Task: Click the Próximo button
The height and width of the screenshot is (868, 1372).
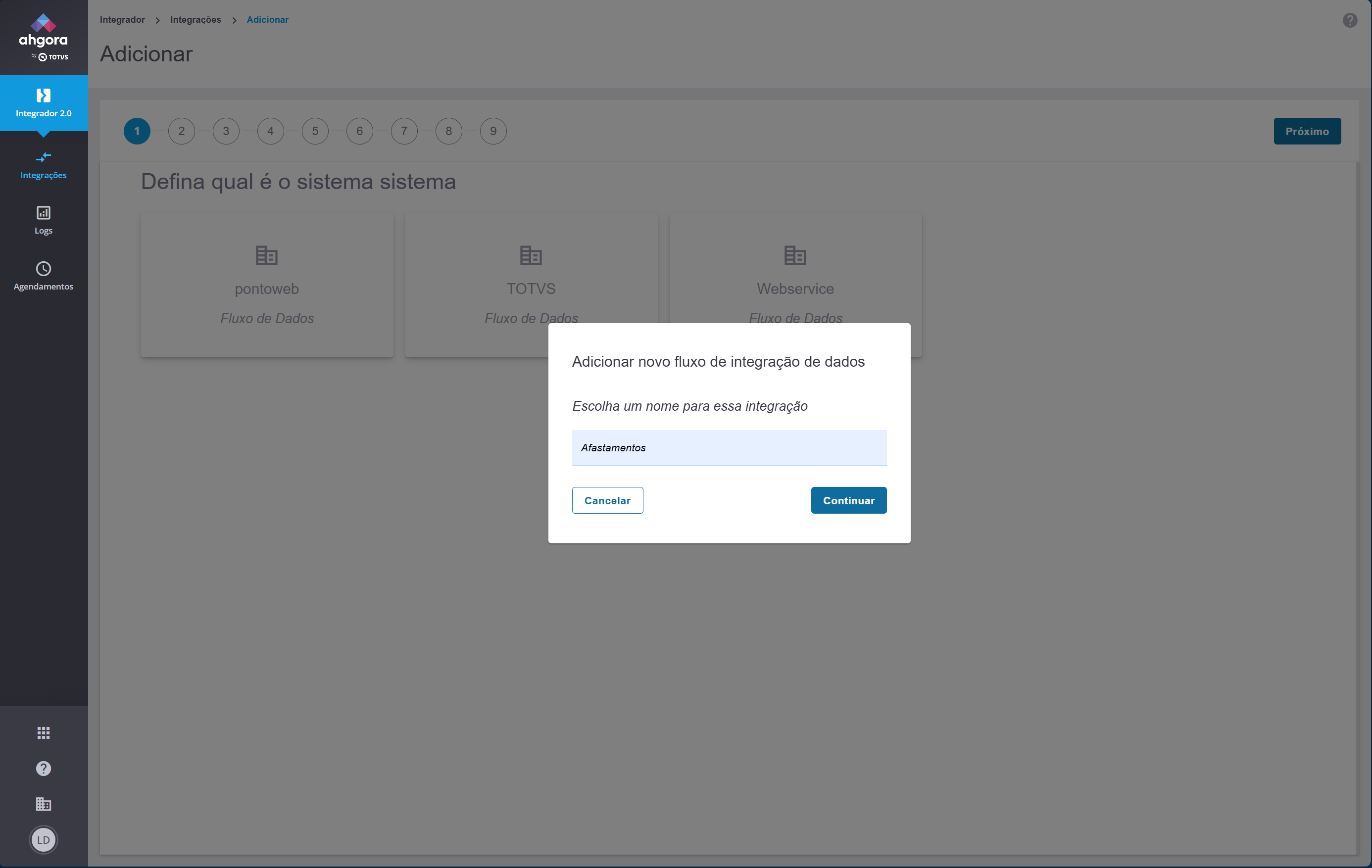Action: [x=1307, y=131]
